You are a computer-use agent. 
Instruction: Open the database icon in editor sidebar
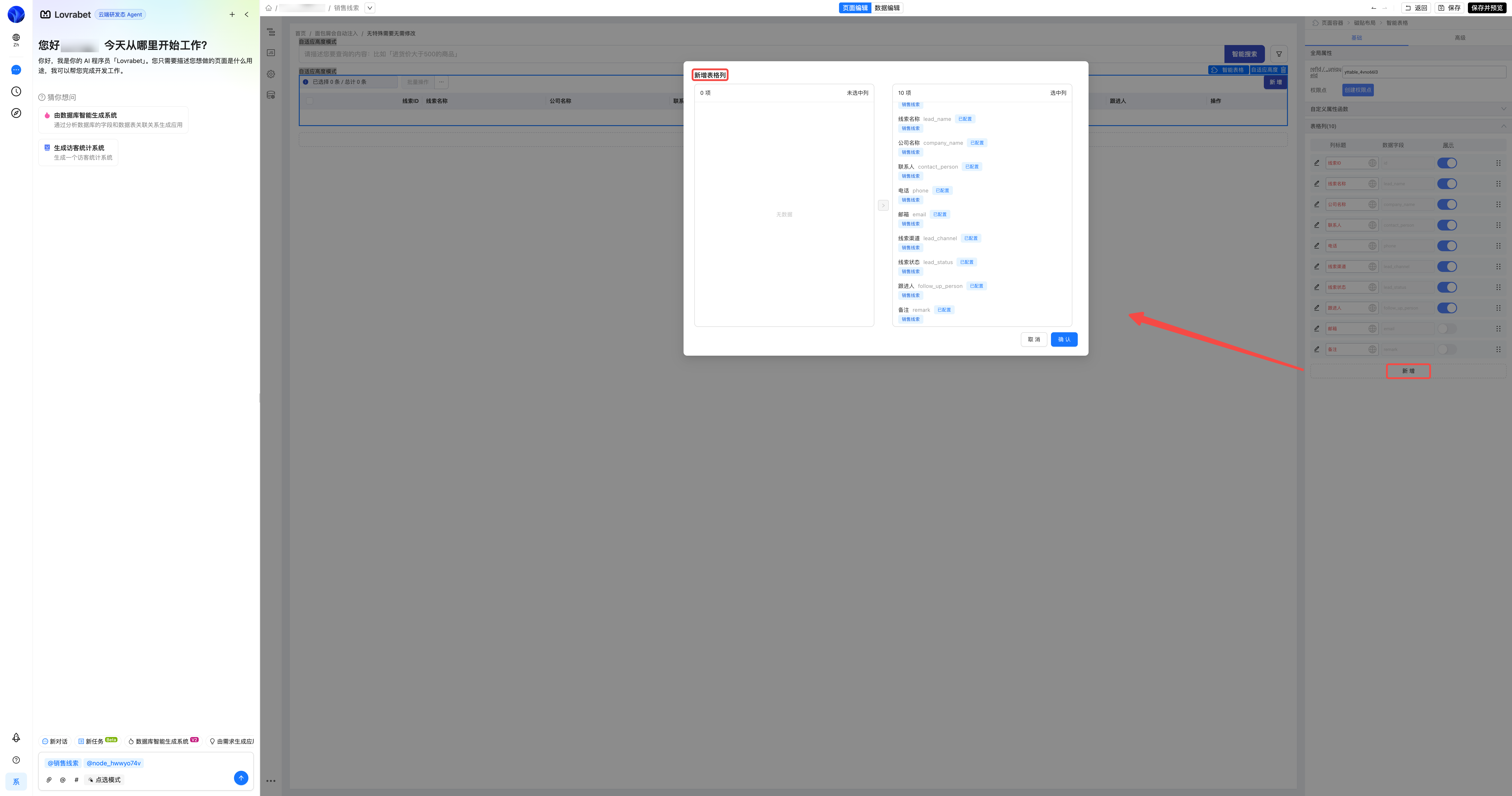click(271, 95)
